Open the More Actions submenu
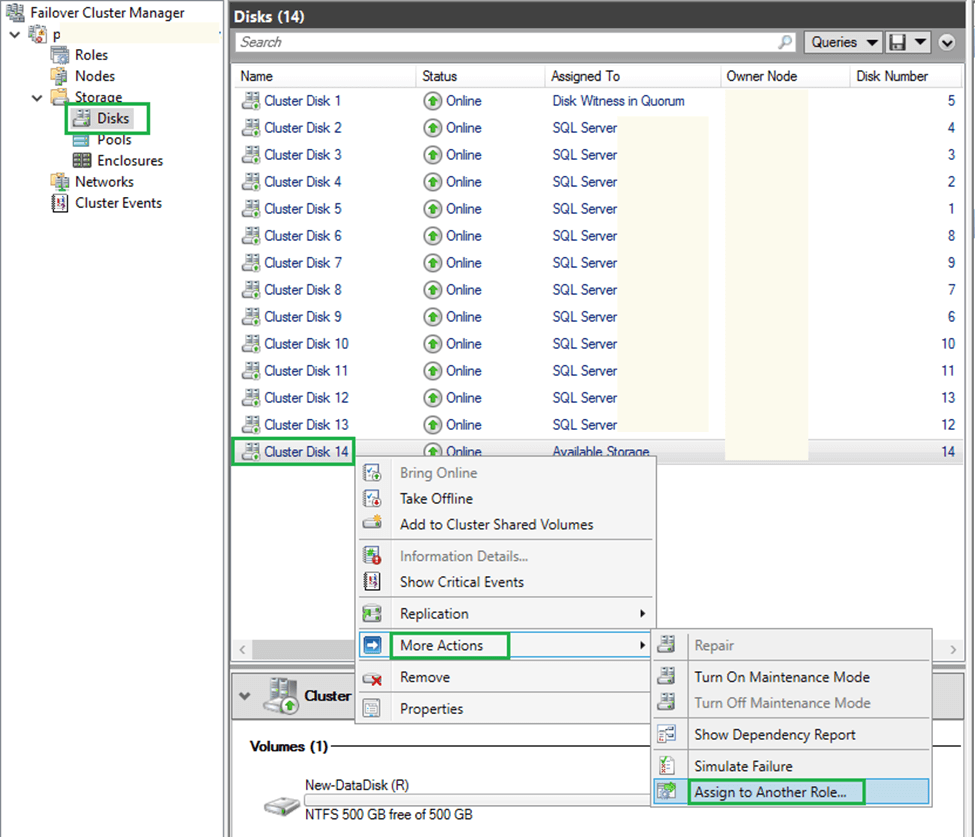This screenshot has width=975, height=837. 506,645
